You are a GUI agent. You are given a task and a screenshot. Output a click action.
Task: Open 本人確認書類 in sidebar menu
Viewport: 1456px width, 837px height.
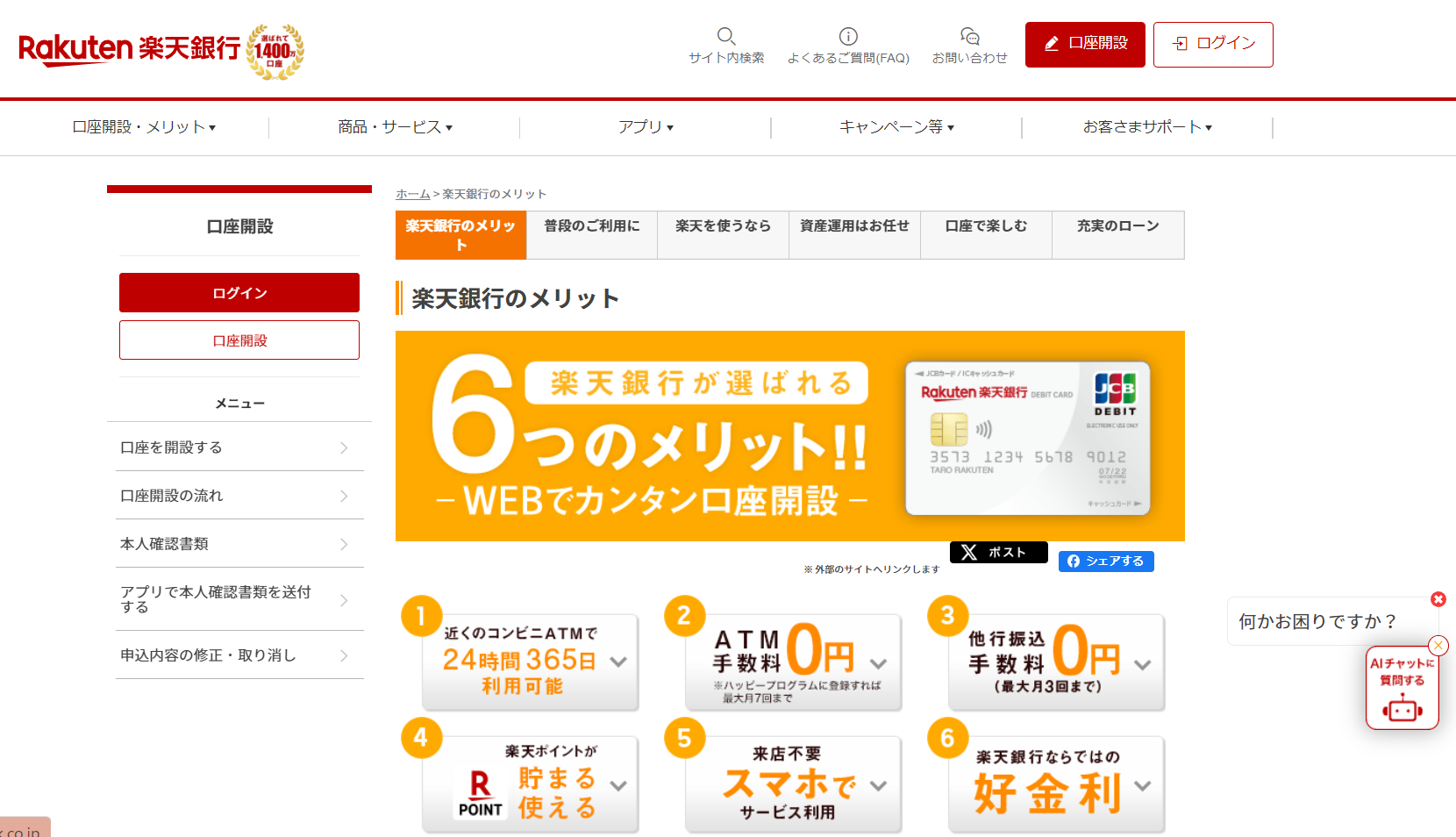[x=239, y=544]
